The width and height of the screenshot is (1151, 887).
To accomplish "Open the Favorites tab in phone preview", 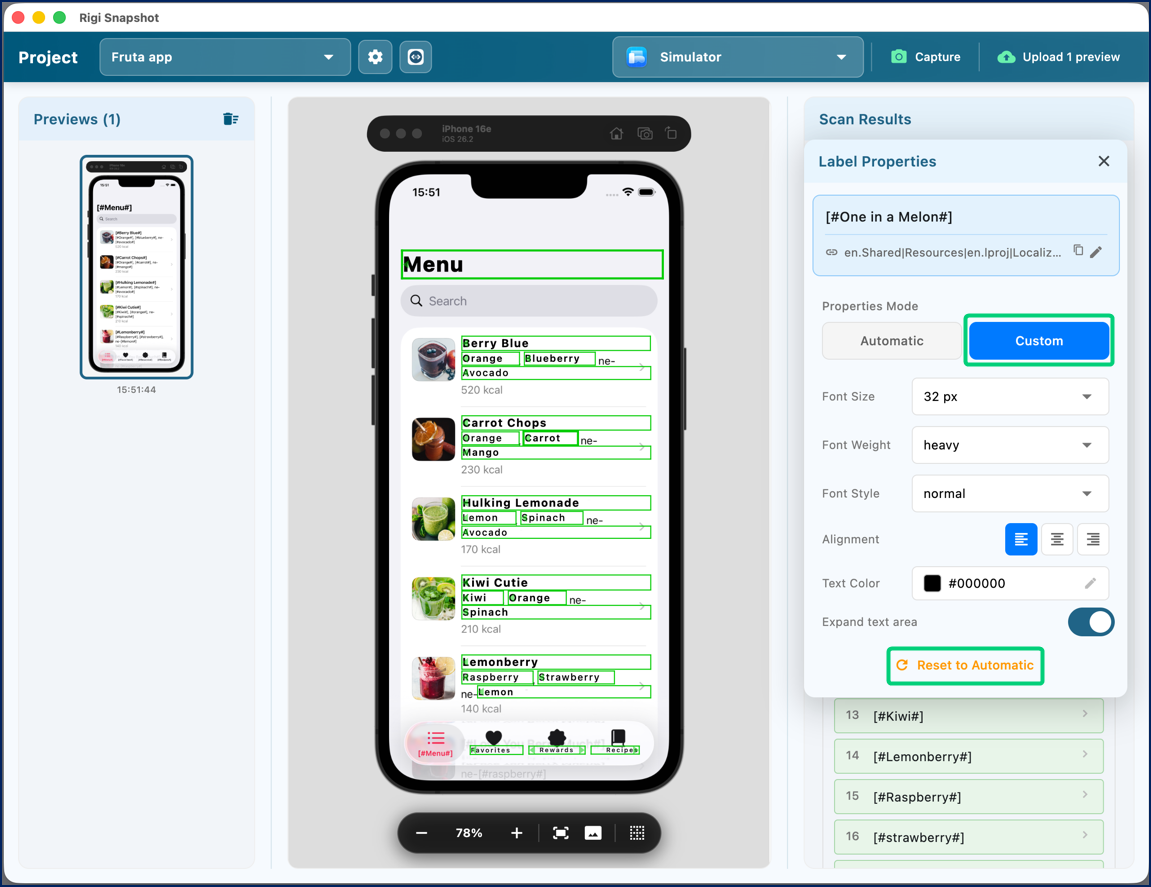I will pos(493,742).
